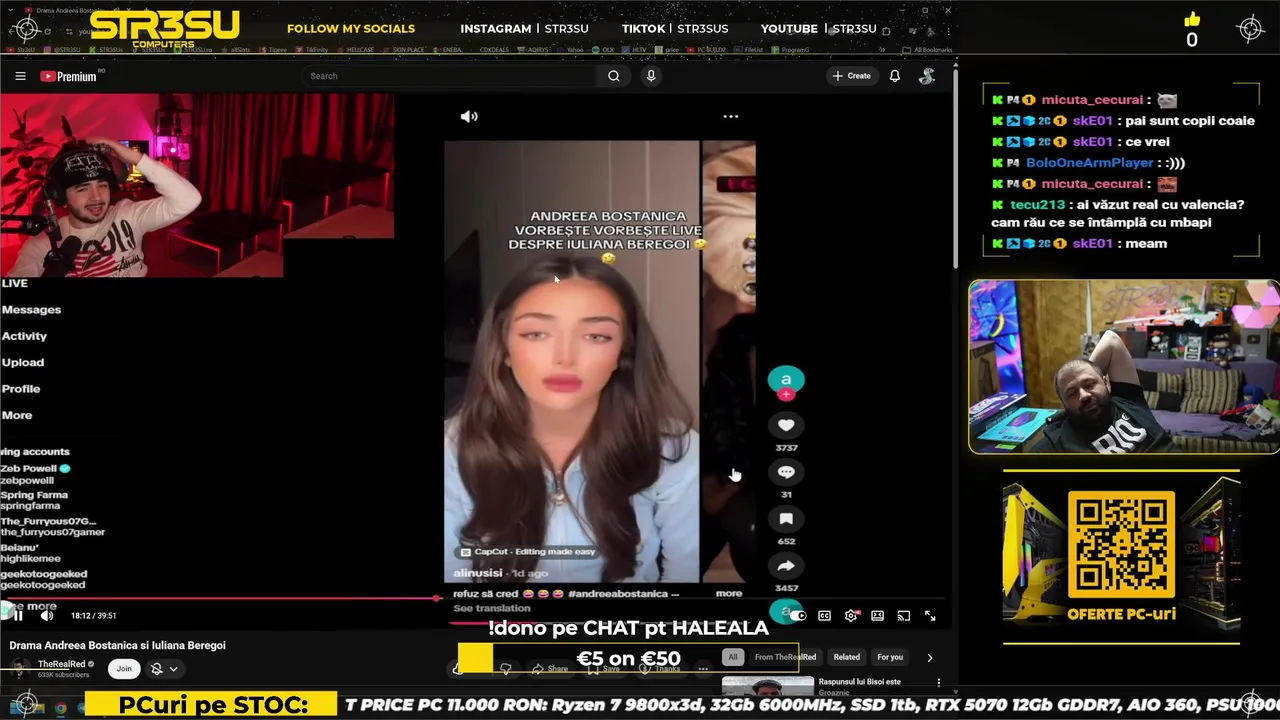
Task: Toggle the autoplay switch in player
Action: 796,616
